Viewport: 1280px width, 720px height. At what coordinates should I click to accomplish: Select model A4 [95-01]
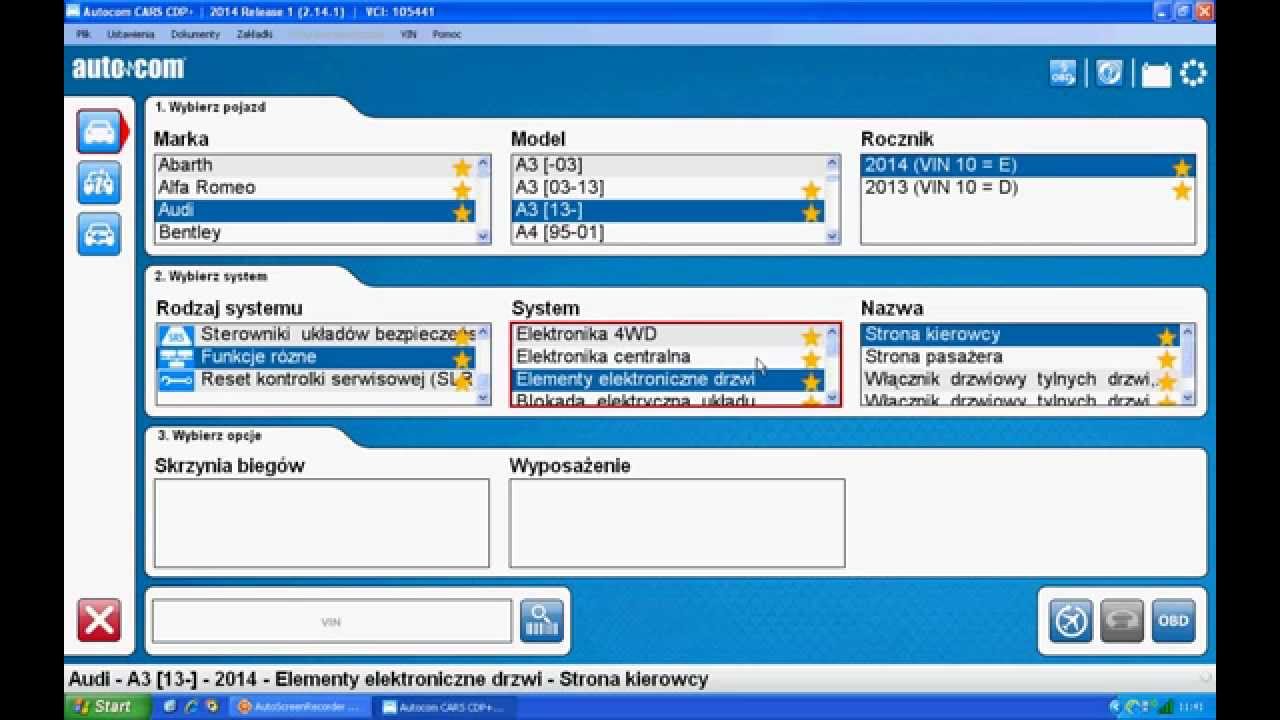pyautogui.click(x=668, y=233)
